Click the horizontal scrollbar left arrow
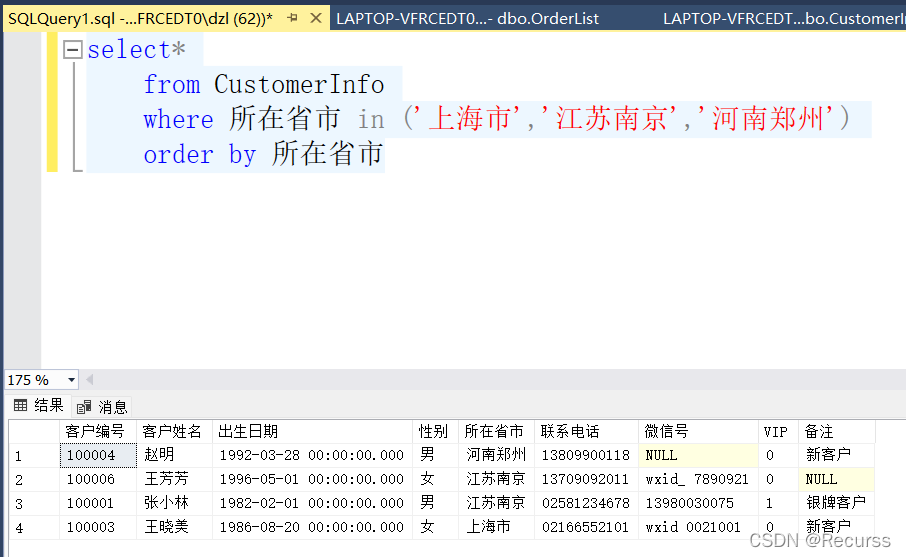Viewport: 906px width, 557px height. point(90,380)
